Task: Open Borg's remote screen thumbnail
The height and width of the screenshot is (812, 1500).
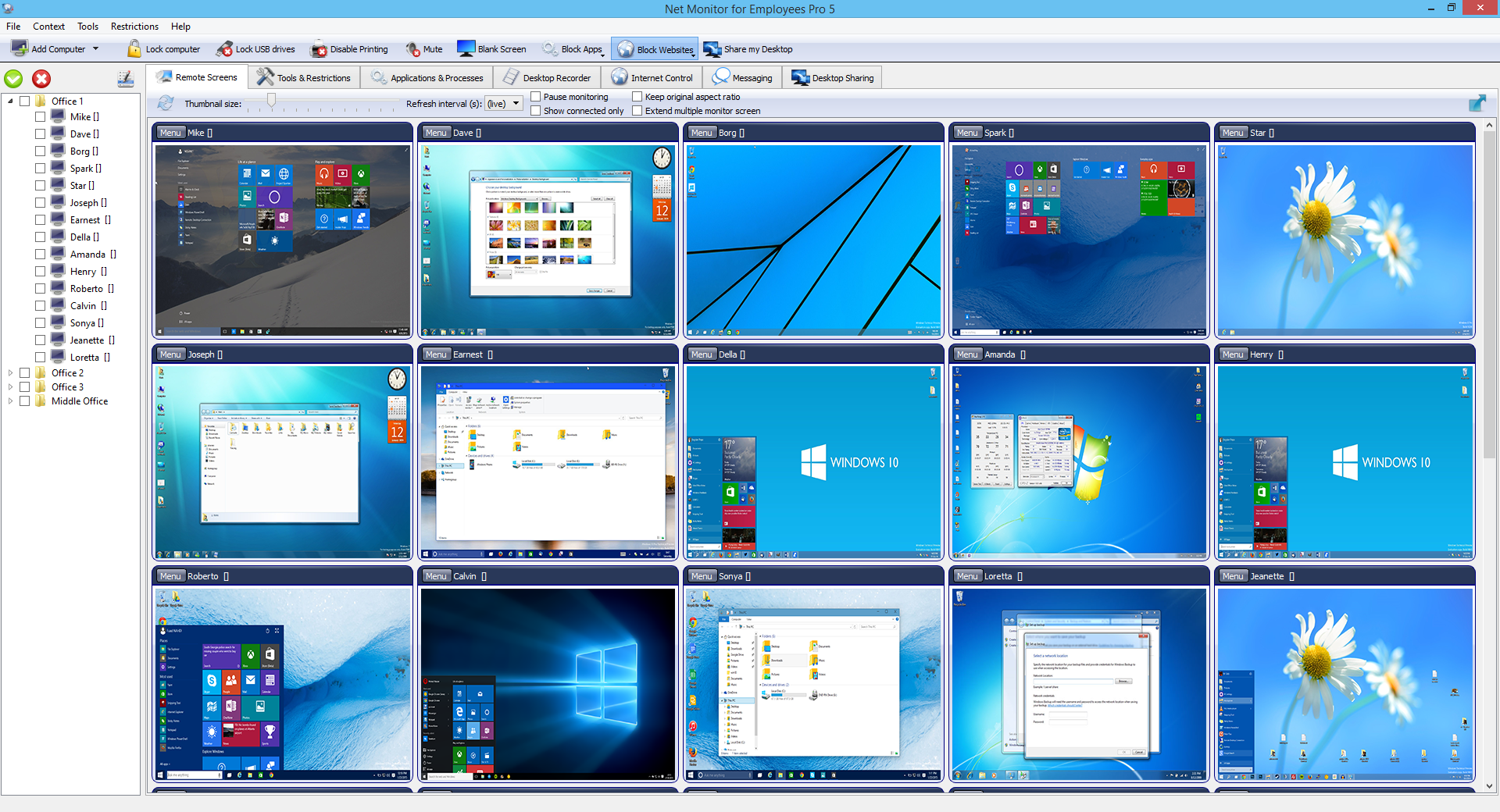Action: [813, 240]
